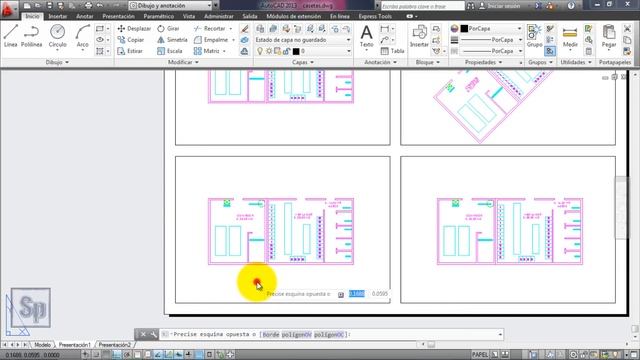The image size is (640, 360).
Task: Click the Grupo tool
Action: [x=534, y=36]
